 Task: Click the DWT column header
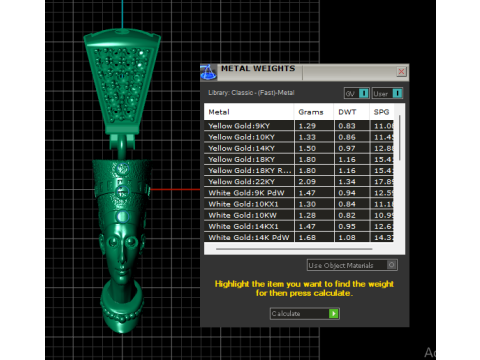coord(351,112)
